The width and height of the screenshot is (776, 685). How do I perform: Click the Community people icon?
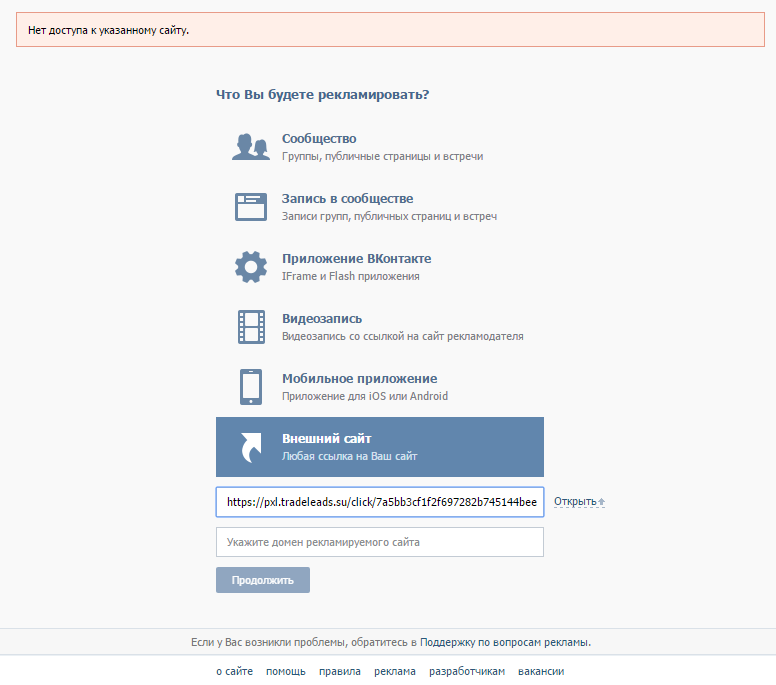tap(251, 147)
